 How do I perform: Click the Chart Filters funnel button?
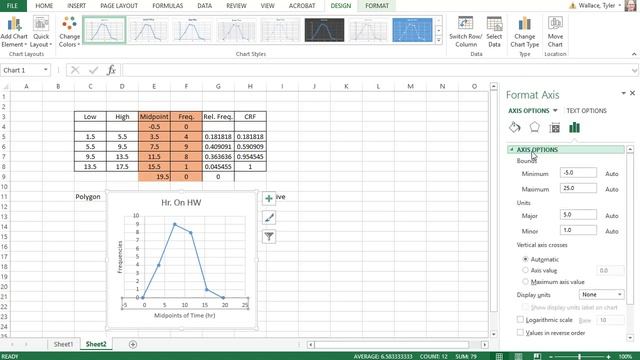point(269,236)
